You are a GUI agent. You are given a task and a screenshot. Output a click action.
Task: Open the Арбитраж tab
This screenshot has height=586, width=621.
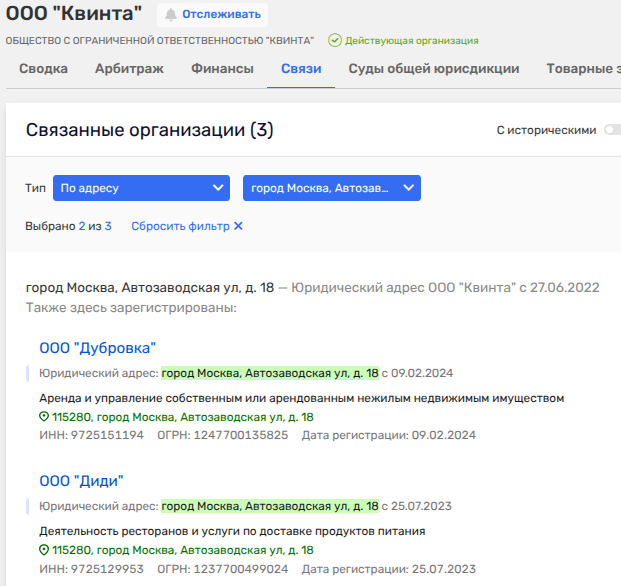pos(129,69)
